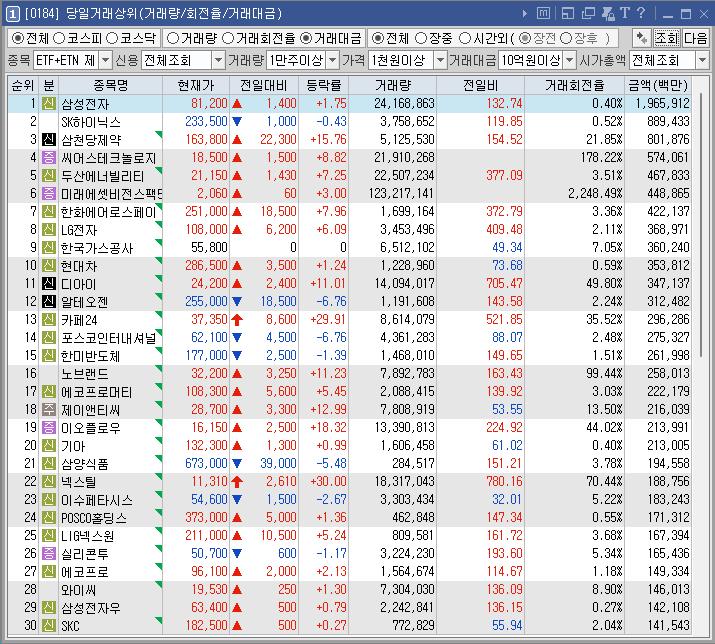Click the window layout icon in the title bar
The width and height of the screenshot is (715, 644).
coord(568,14)
